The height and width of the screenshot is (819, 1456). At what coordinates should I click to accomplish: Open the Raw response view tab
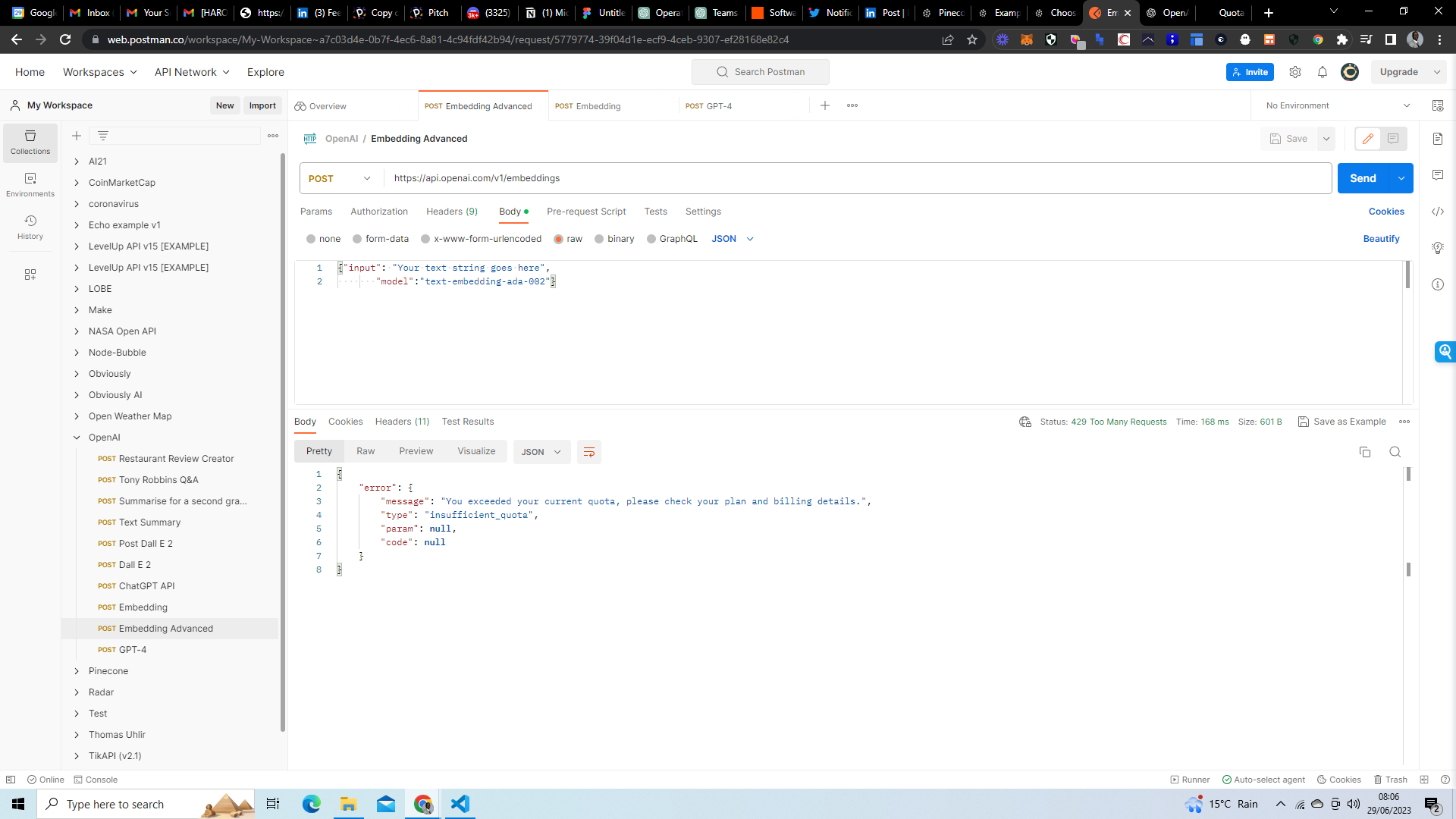click(366, 451)
